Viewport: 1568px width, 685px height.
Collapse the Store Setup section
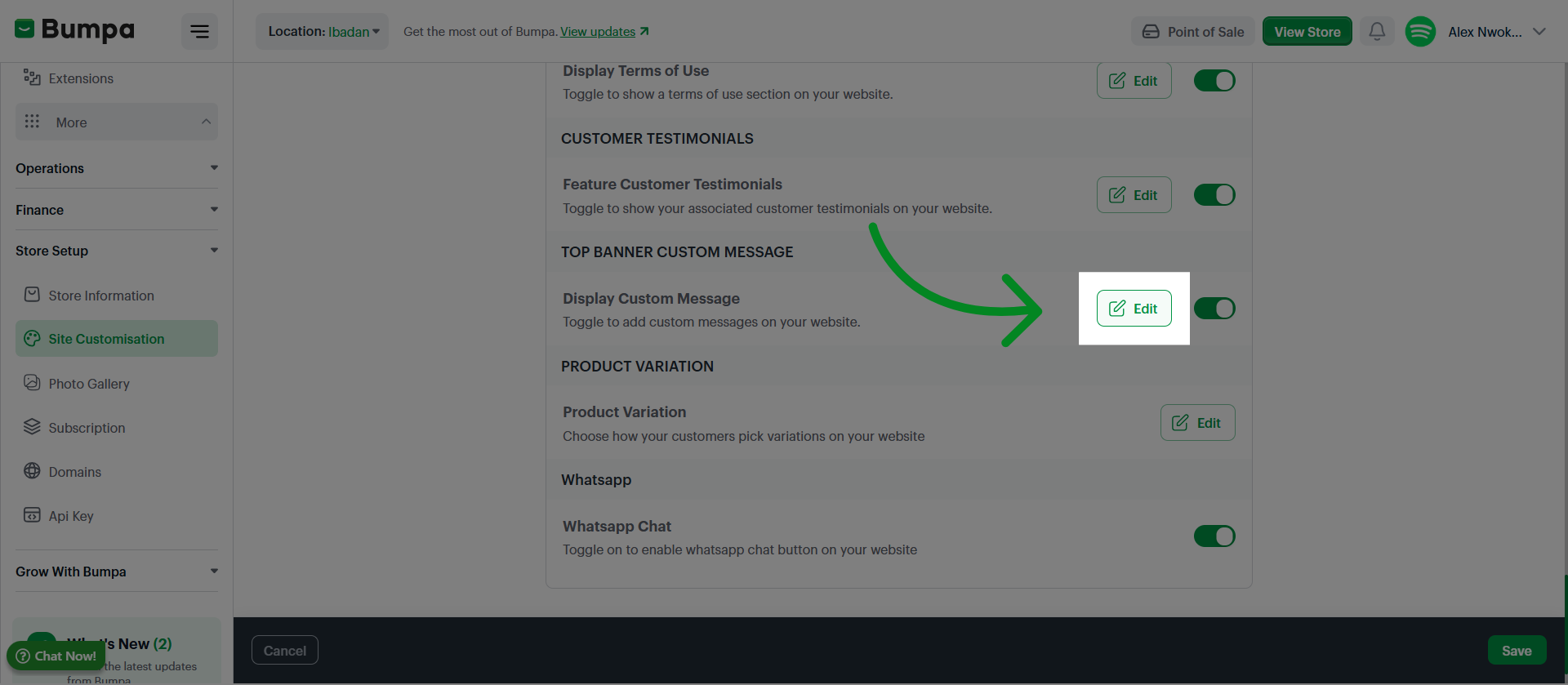point(117,251)
